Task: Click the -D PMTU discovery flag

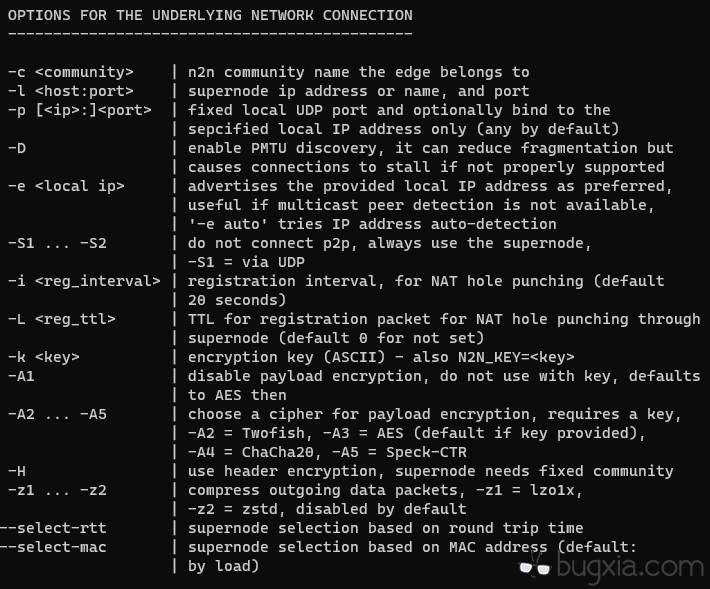Action: (17, 148)
